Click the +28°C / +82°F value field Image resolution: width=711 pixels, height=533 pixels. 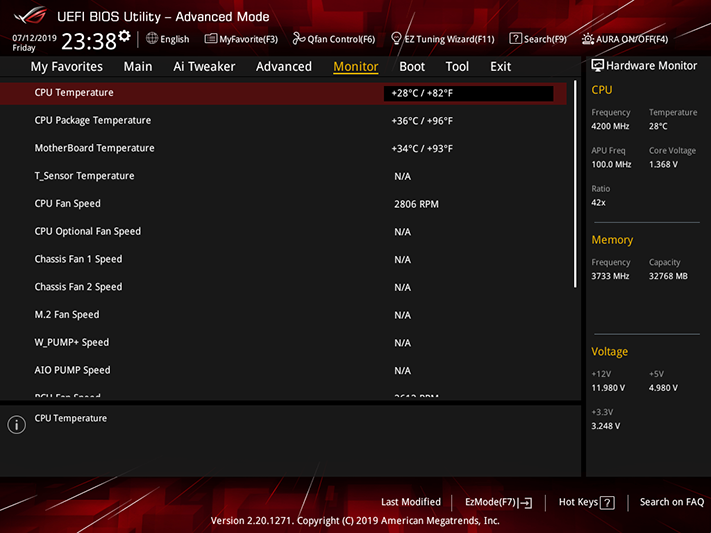click(468, 93)
